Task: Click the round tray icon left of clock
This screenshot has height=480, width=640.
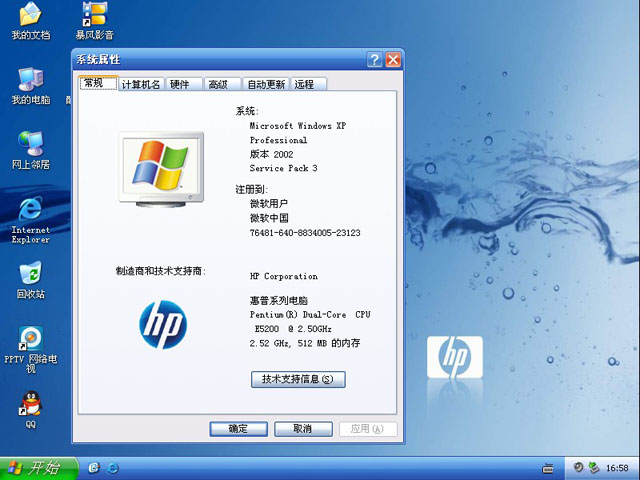Action: (578, 467)
